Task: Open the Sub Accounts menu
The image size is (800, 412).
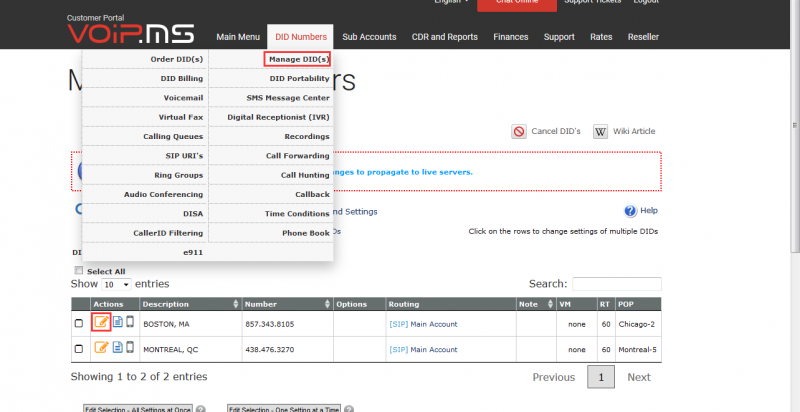Action: 369,37
